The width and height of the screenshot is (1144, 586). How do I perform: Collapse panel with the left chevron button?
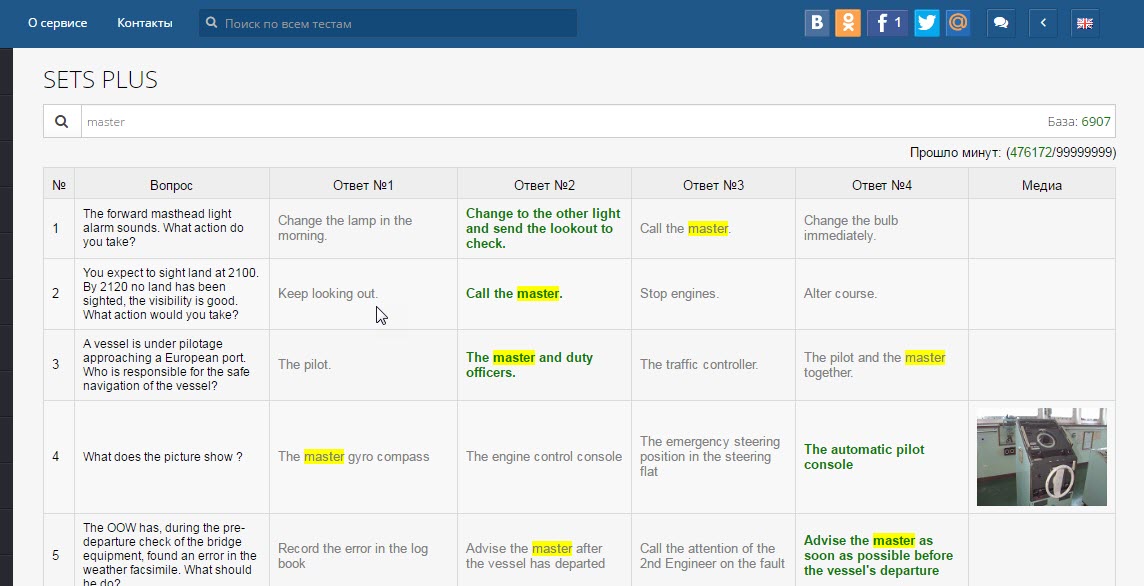tap(1043, 23)
